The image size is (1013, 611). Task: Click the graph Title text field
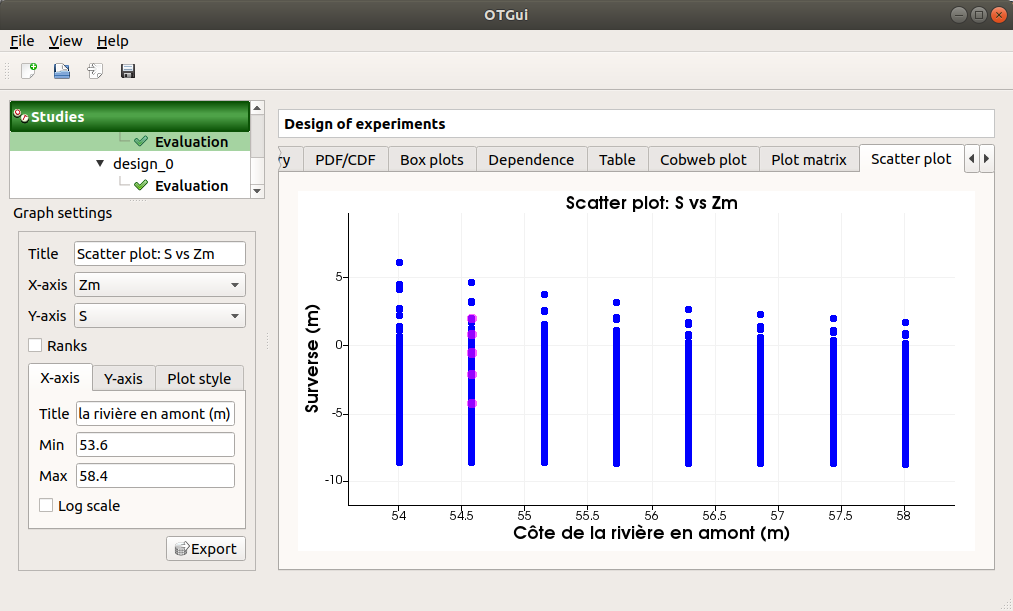pos(160,254)
